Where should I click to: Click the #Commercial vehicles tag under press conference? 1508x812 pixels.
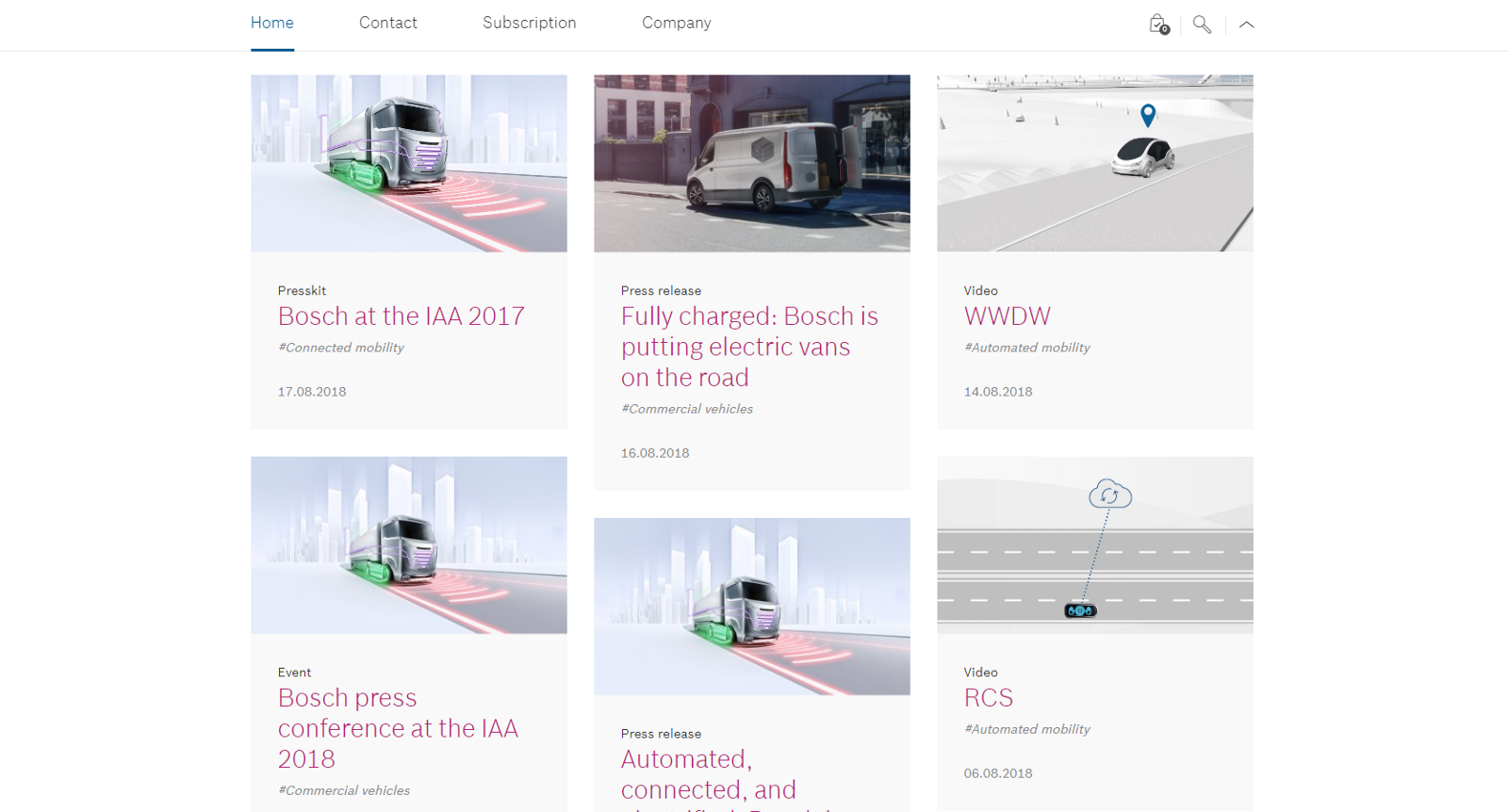(344, 790)
